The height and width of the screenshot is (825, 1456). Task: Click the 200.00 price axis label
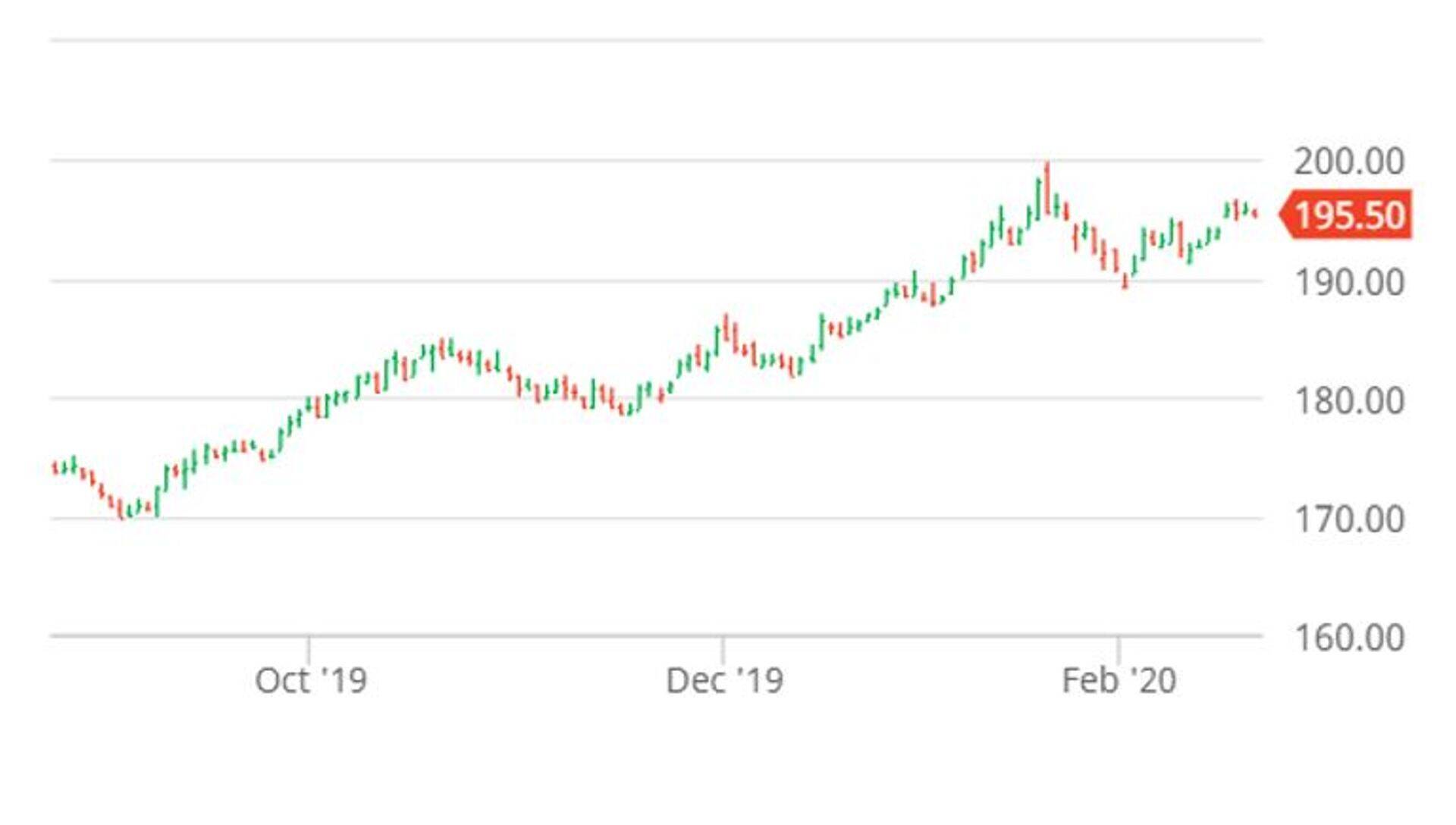tap(1349, 162)
